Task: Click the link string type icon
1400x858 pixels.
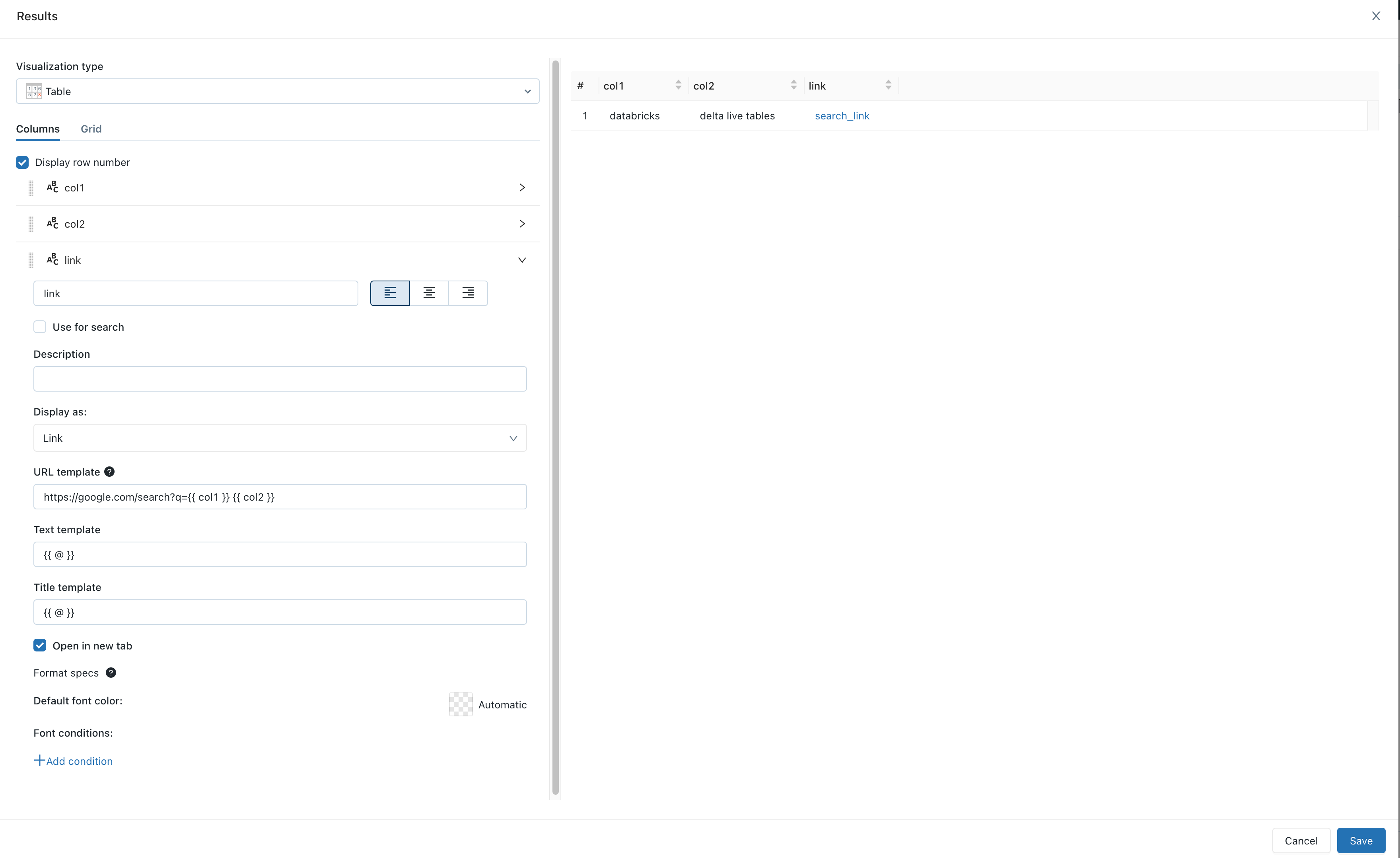Action: click(x=53, y=260)
